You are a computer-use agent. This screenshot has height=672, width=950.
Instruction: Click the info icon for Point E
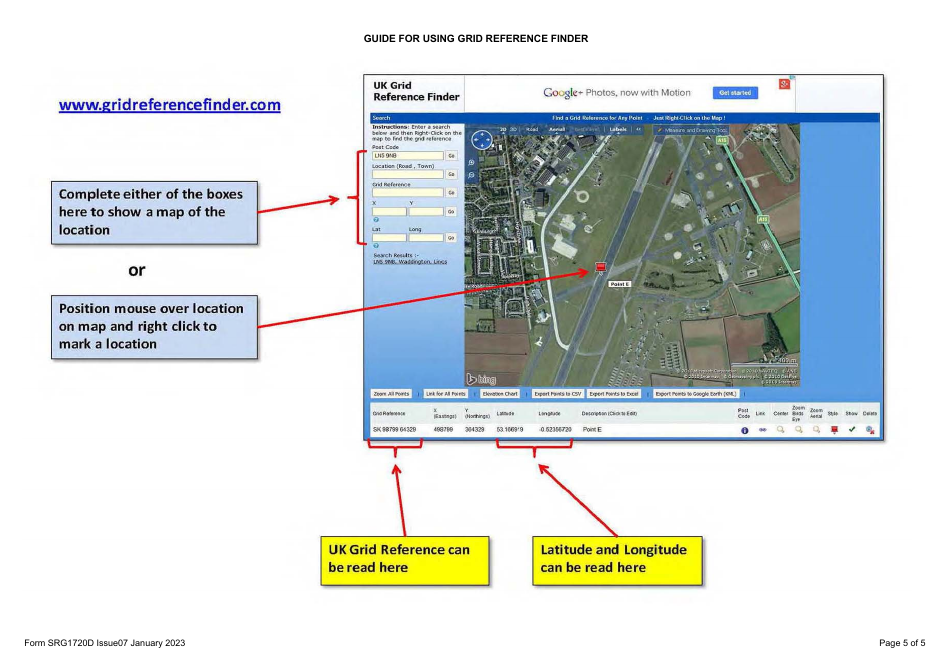click(x=745, y=430)
